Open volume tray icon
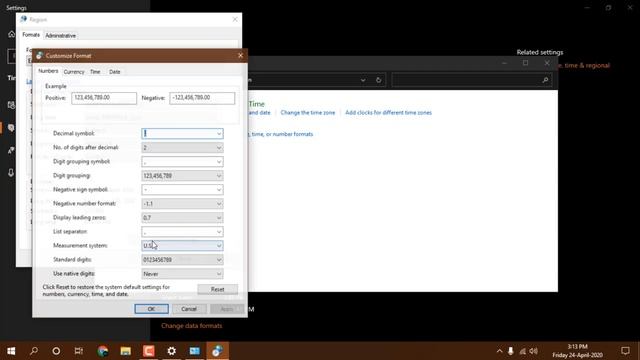This screenshot has width=640, height=360. click(533, 351)
